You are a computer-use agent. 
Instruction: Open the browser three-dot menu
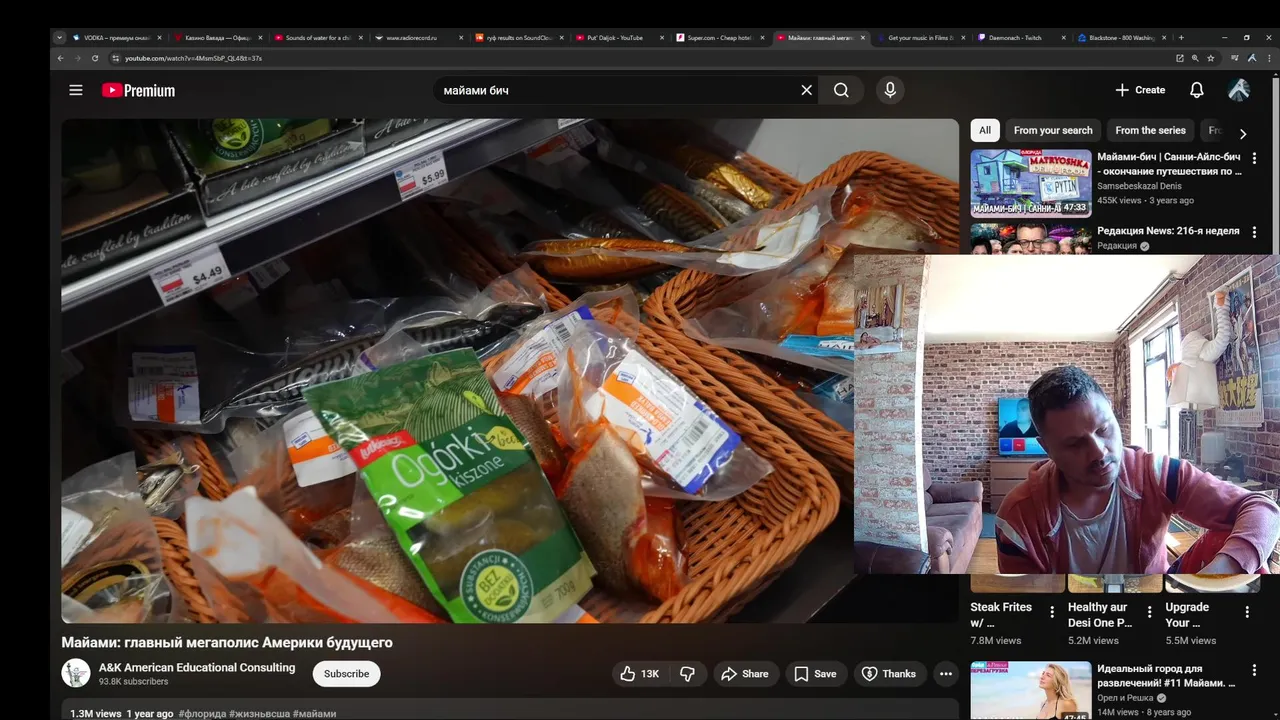tap(1267, 58)
